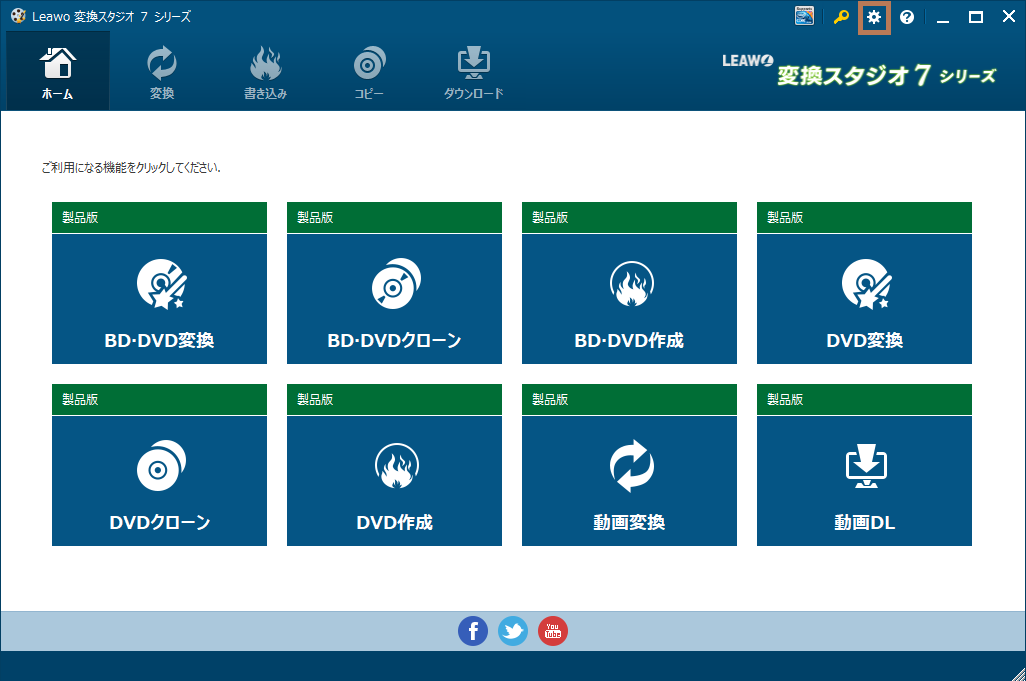Screen dimensions: 1026x681
Task: Click the support image icon in title bar
Action: coord(805,16)
